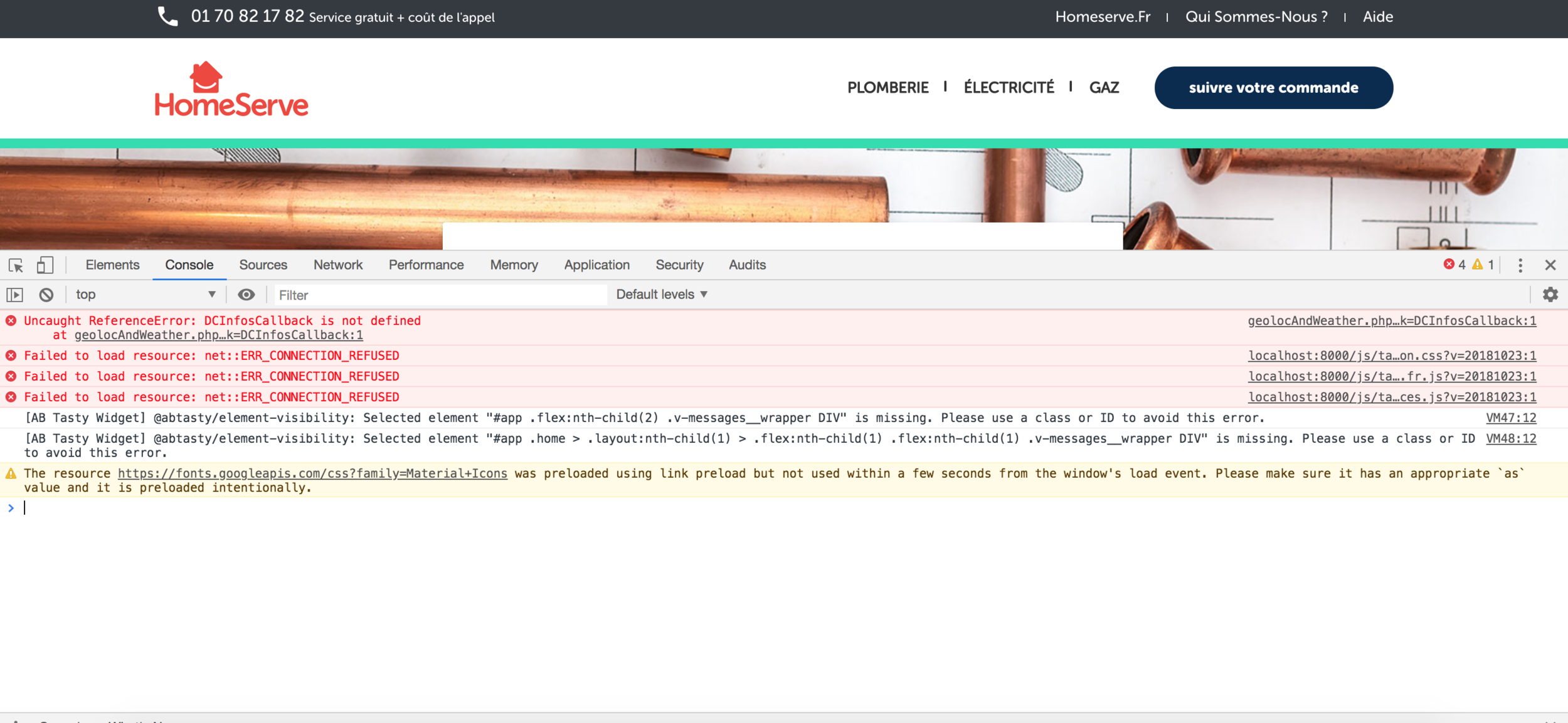1568x723 pixels.
Task: Open the VM47:12 source link
Action: click(x=1511, y=418)
